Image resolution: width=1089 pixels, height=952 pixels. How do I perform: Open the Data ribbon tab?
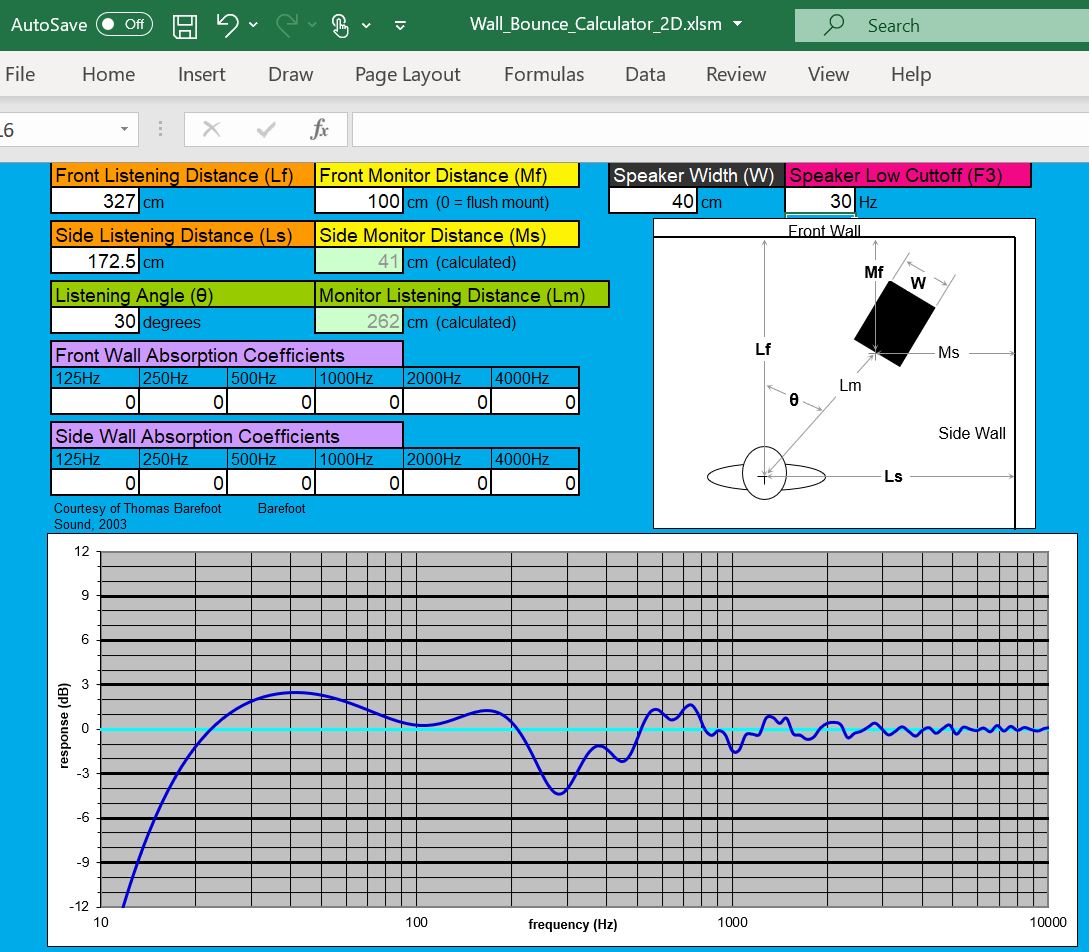pos(645,74)
